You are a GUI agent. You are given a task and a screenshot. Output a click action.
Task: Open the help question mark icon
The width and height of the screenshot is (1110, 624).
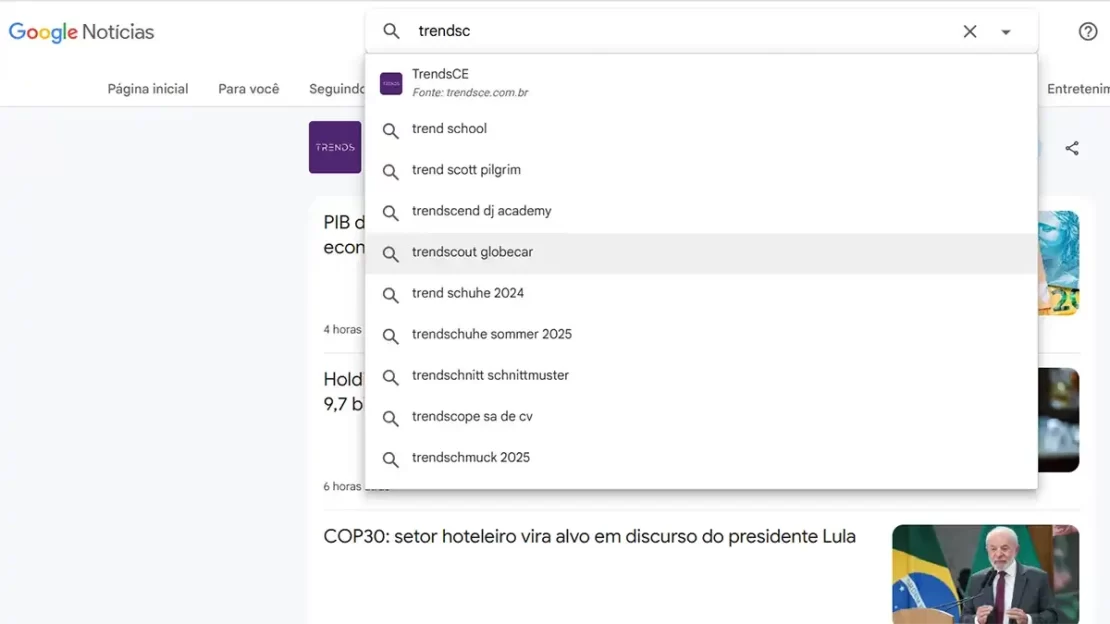(x=1088, y=31)
